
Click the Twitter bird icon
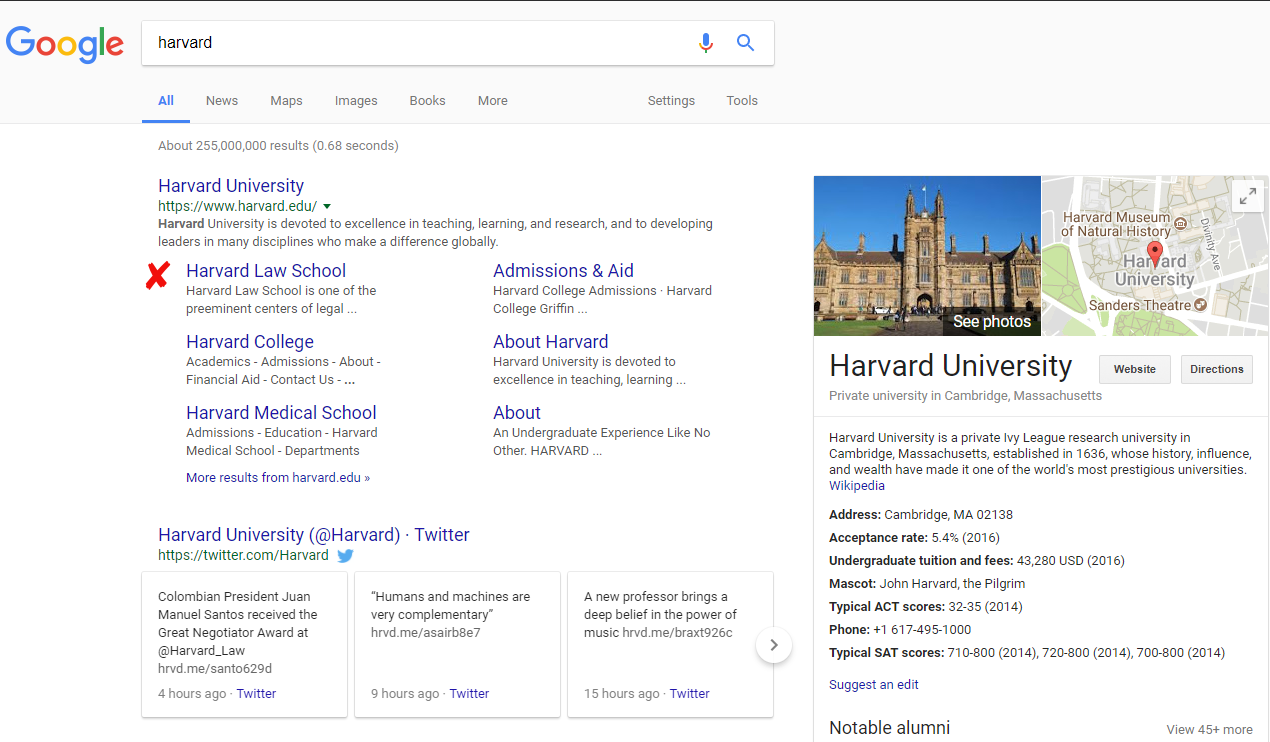[345, 555]
